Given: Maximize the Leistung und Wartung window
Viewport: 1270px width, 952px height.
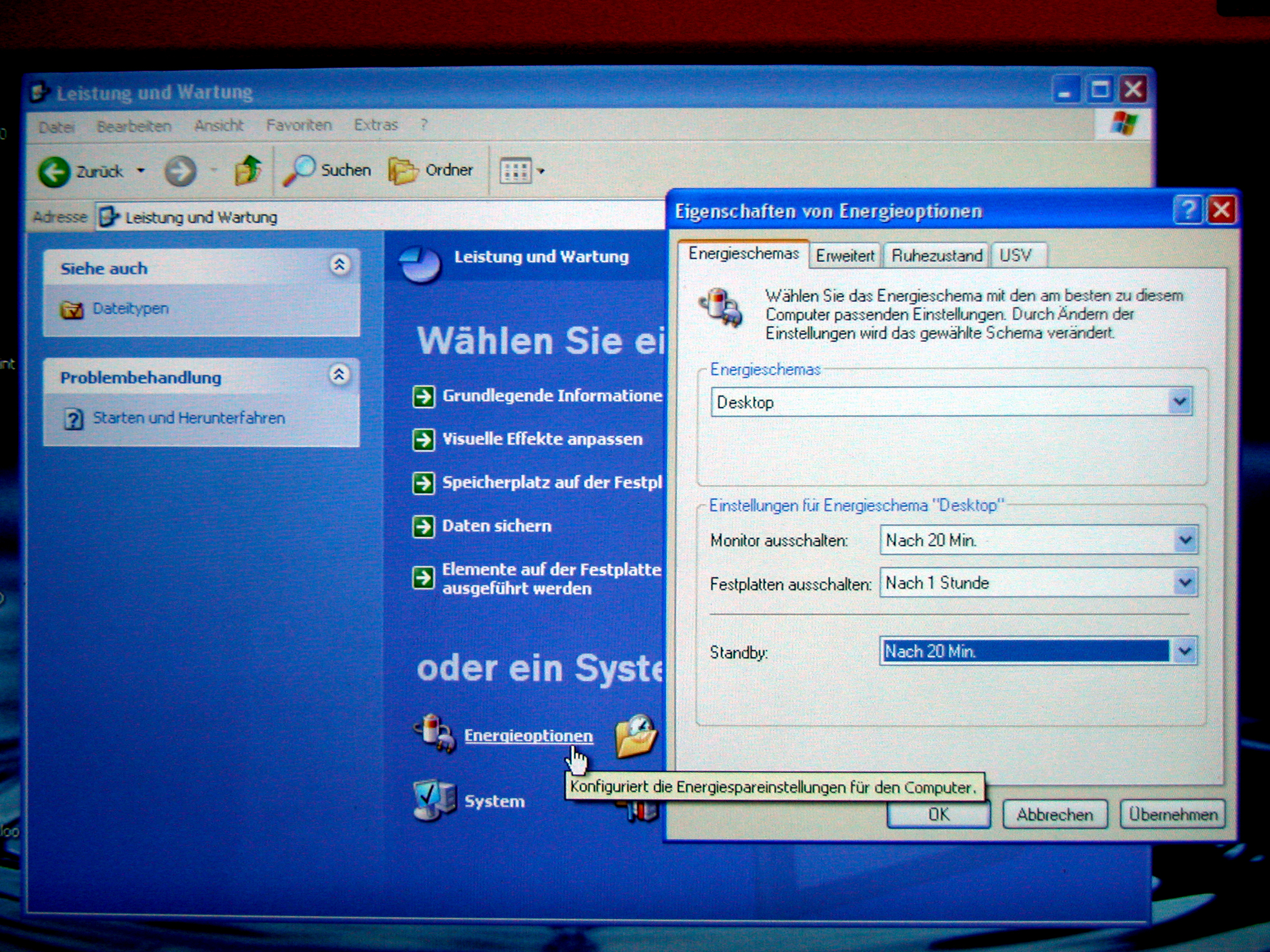Looking at the screenshot, I should tap(1100, 89).
